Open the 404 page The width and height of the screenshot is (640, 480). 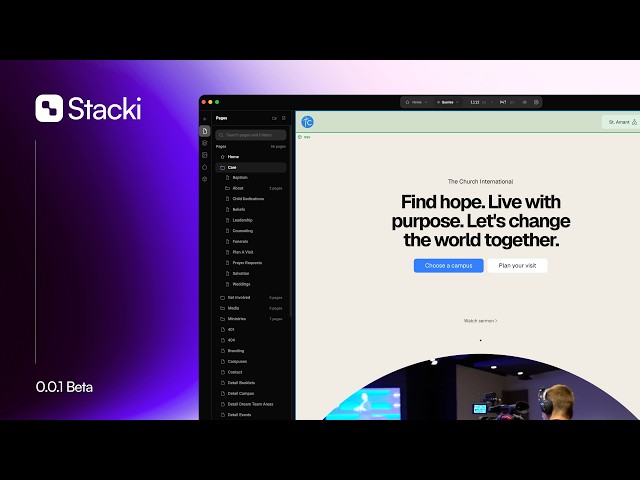coord(251,340)
